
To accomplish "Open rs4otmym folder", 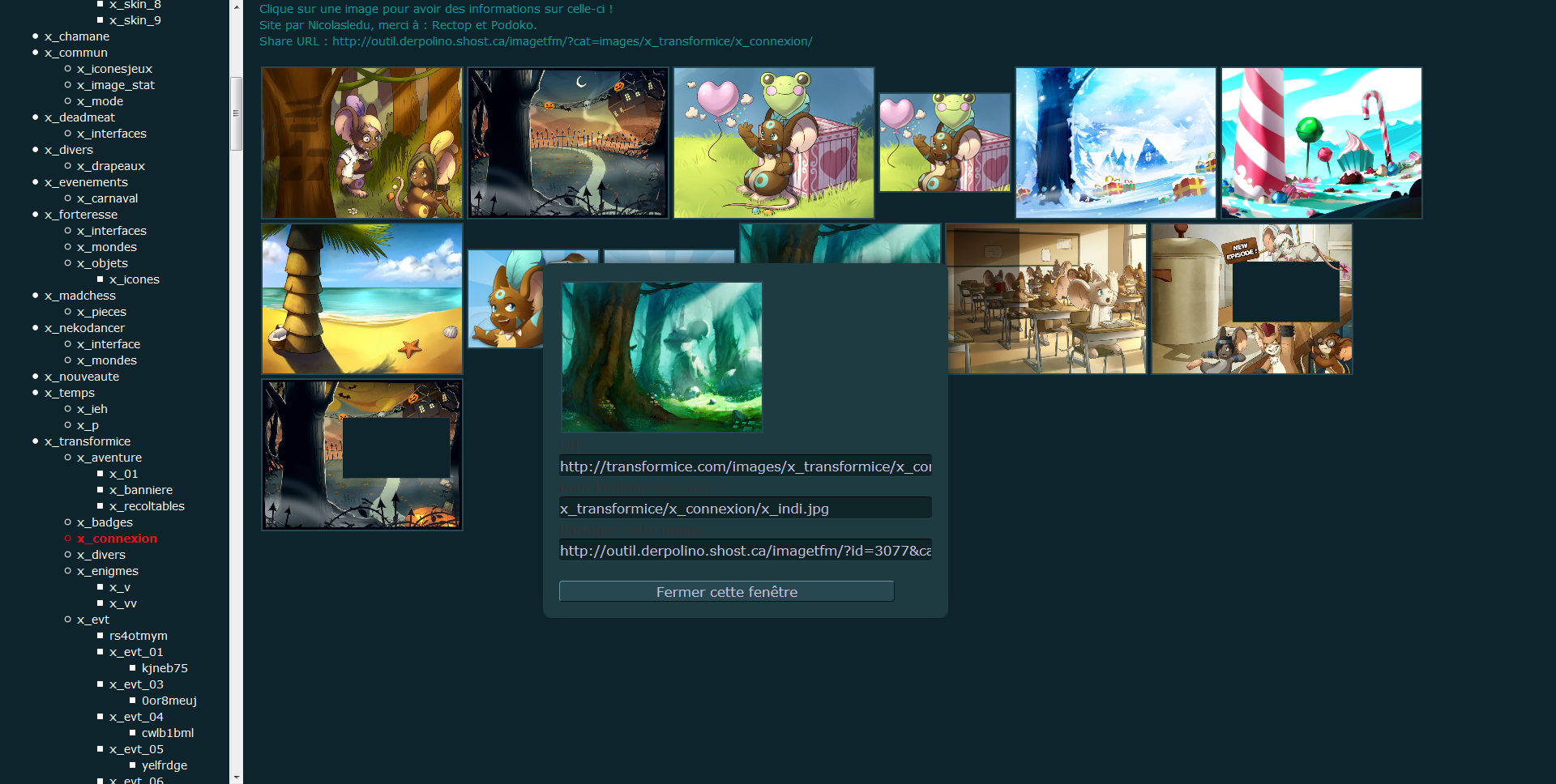I will (139, 636).
